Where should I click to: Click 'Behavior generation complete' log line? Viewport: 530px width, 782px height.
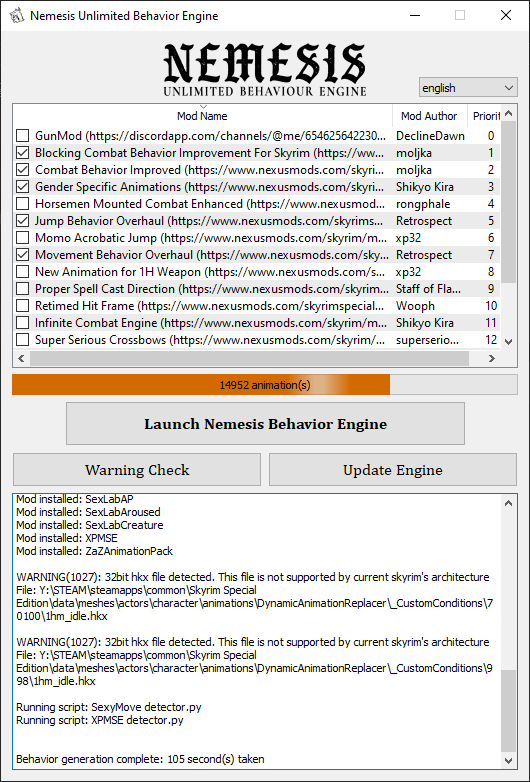(140, 759)
